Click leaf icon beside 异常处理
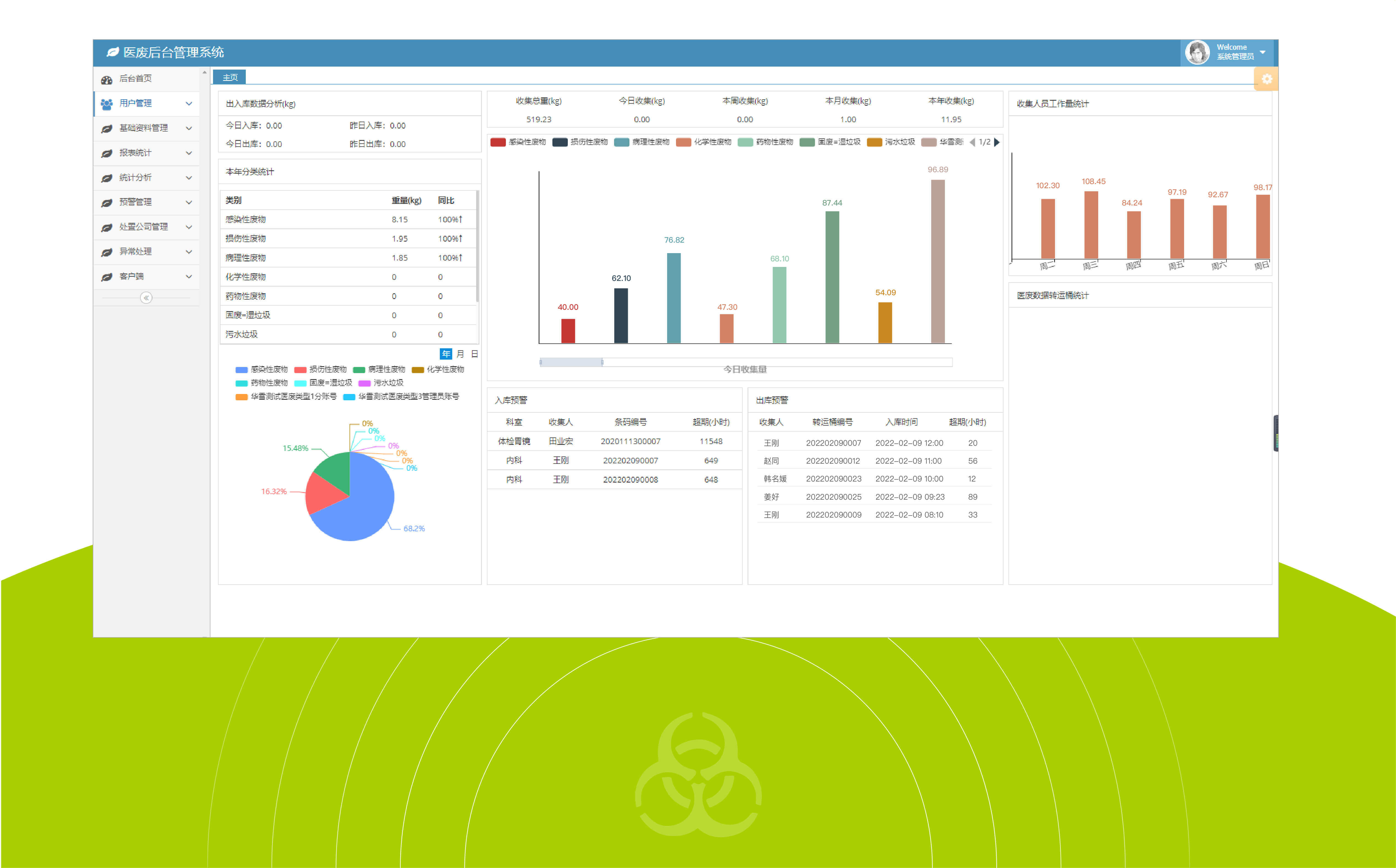Screen dimensions: 1396x868 106,252
